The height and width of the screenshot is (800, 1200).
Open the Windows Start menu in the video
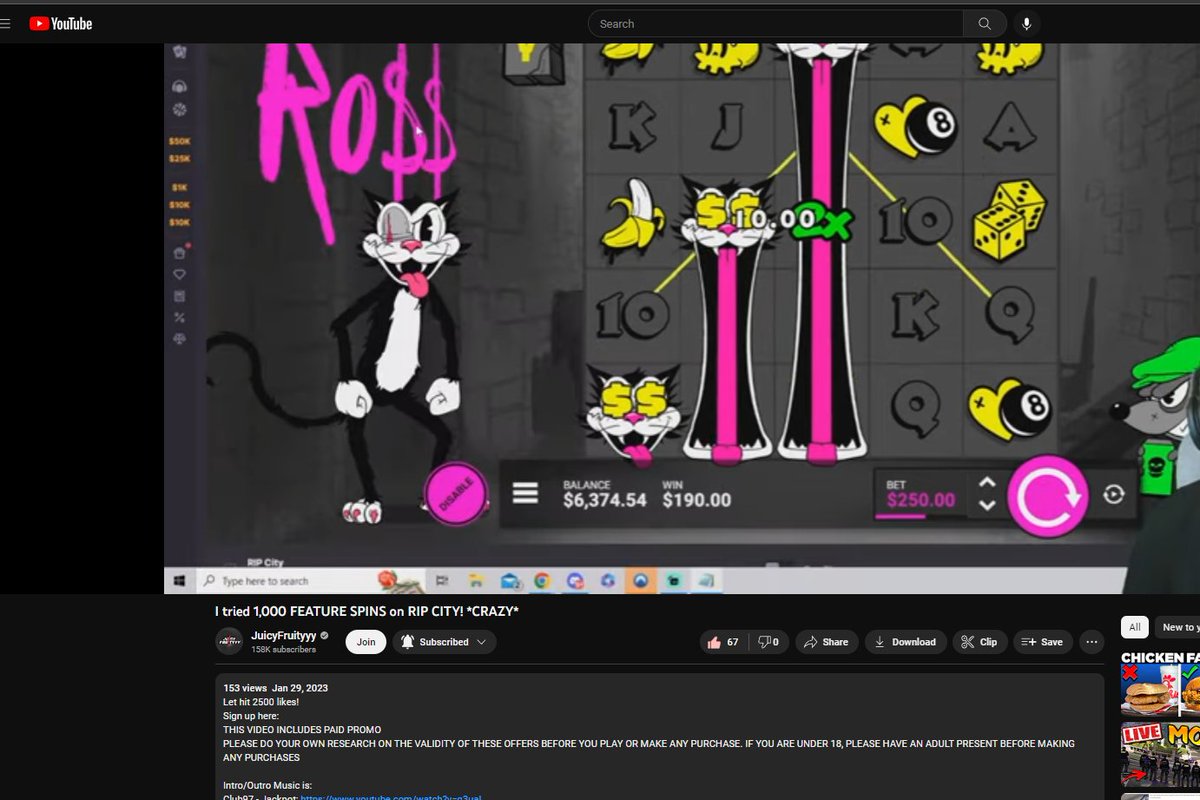pos(180,581)
